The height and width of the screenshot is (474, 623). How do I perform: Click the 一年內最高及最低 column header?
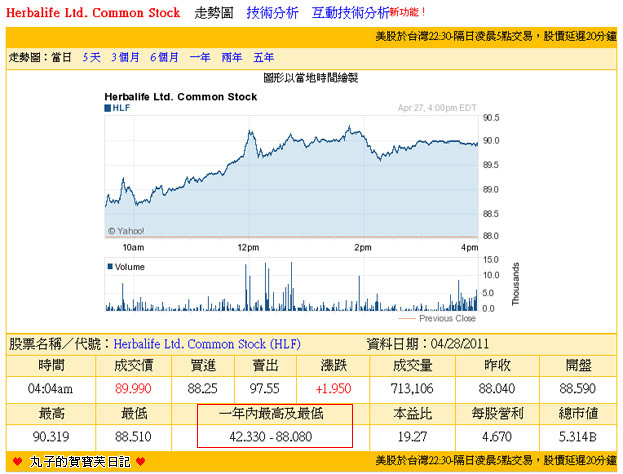pos(271,414)
